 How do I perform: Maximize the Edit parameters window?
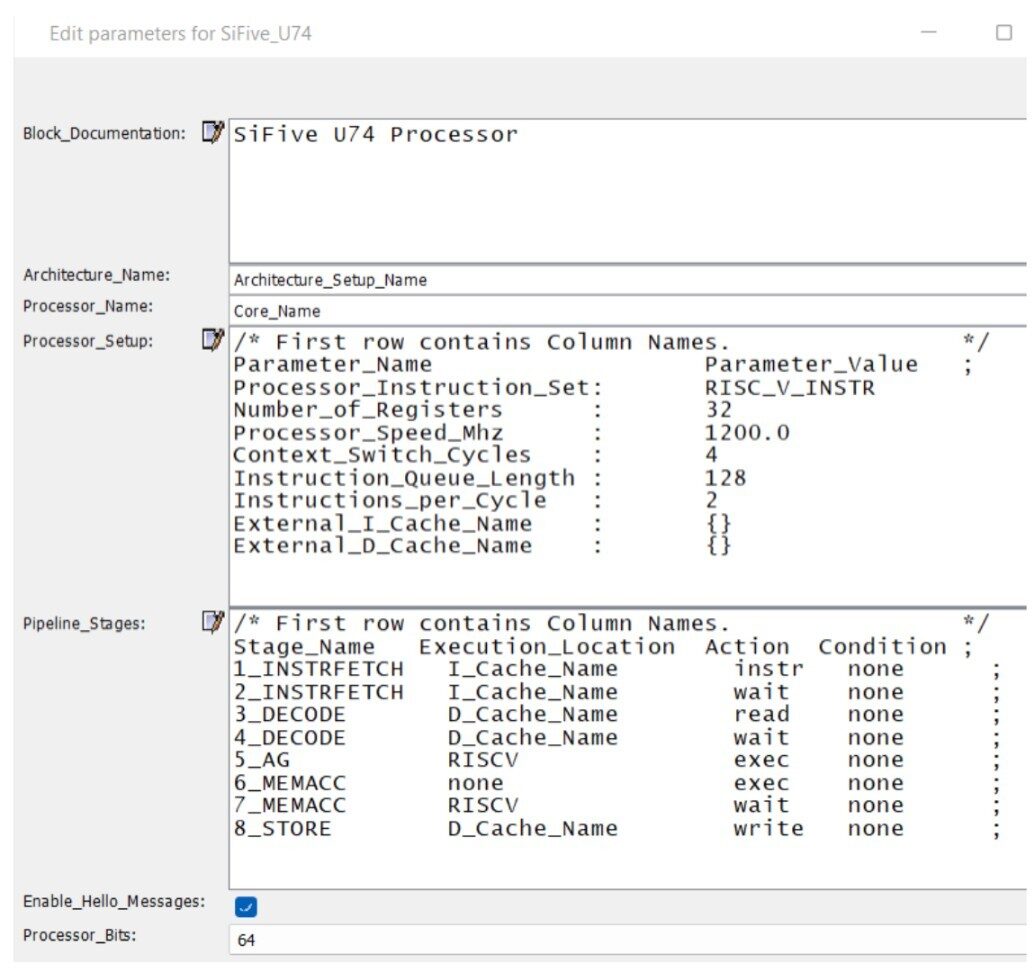tap(1004, 33)
